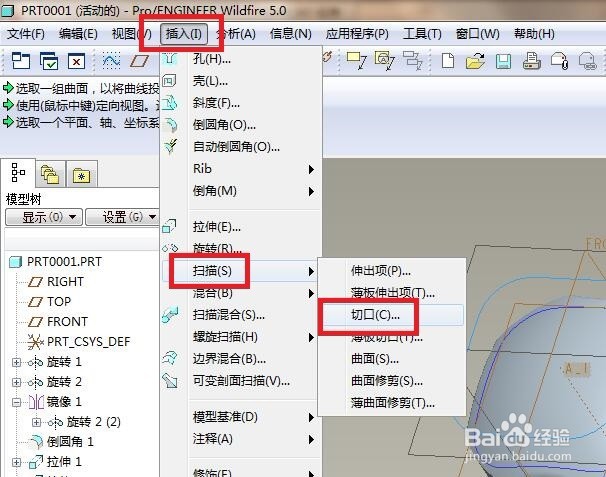This screenshot has height=477, width=606.
Task: Open the 倒角(M) submenu
Action: (x=241, y=191)
